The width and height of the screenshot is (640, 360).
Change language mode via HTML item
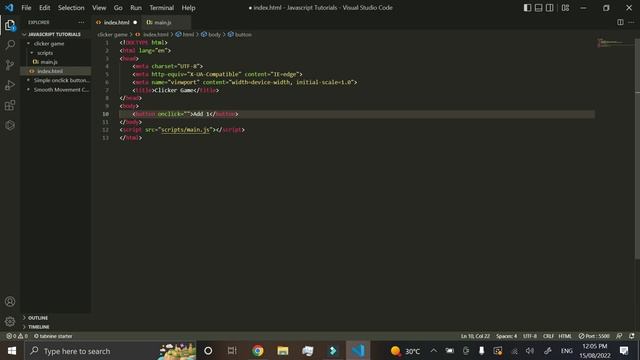coord(565,336)
